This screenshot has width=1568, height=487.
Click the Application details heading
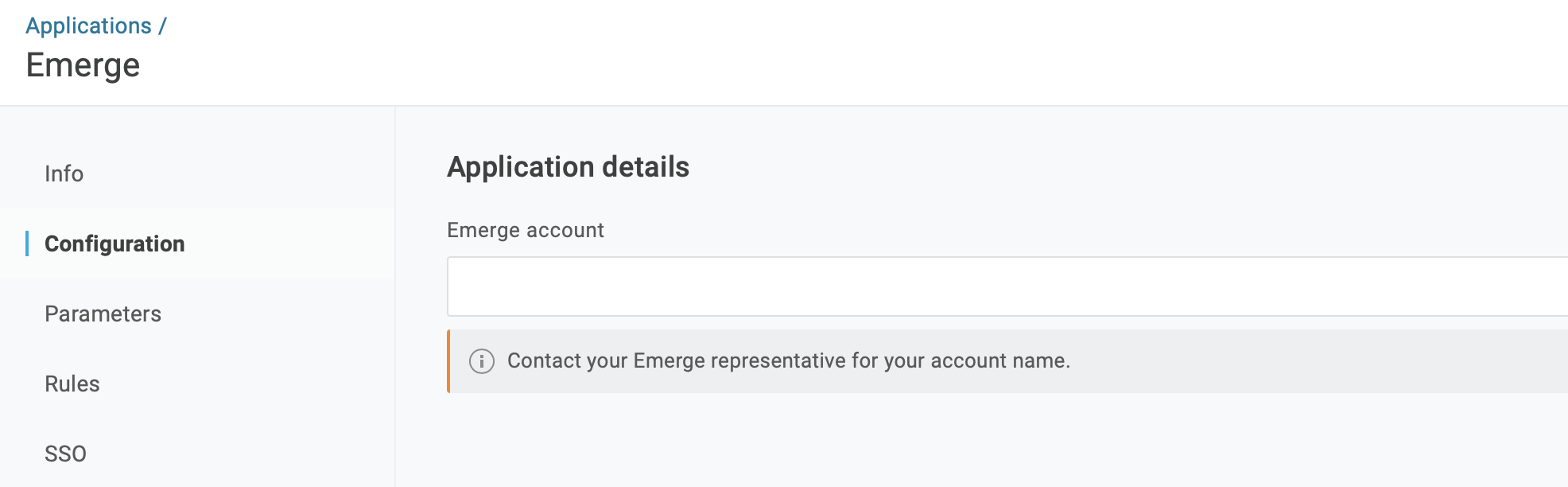coord(568,167)
